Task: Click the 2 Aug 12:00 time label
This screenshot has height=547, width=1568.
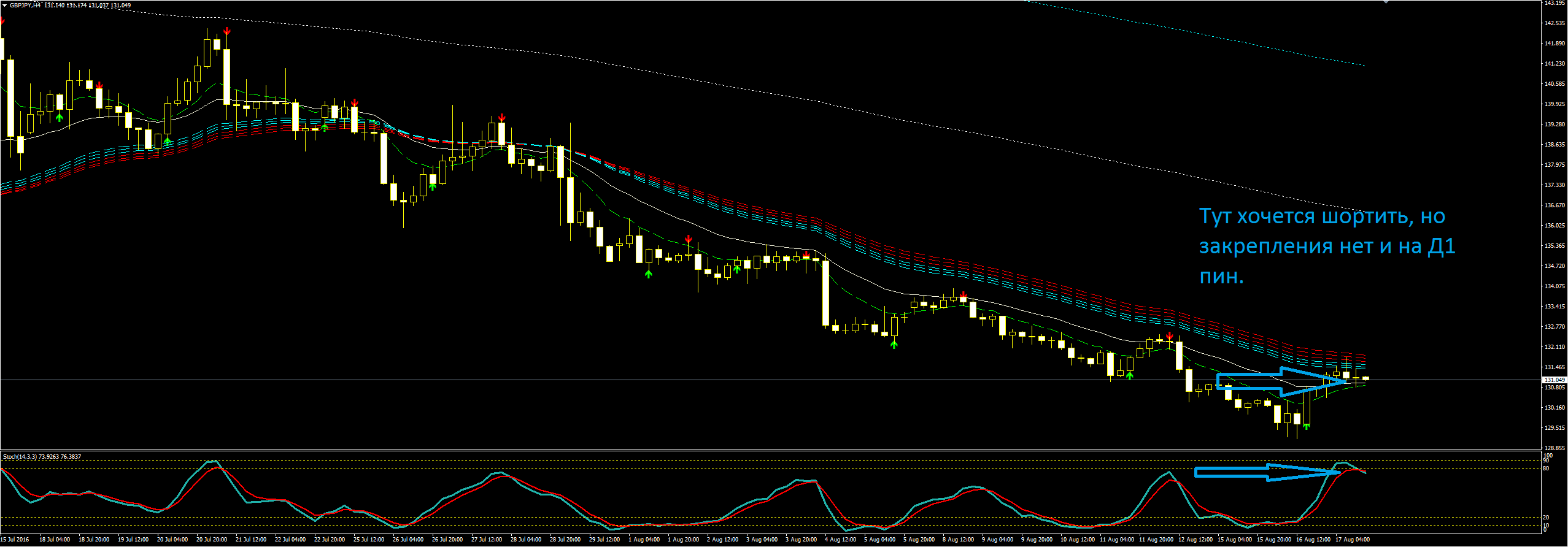Action: [x=722, y=540]
